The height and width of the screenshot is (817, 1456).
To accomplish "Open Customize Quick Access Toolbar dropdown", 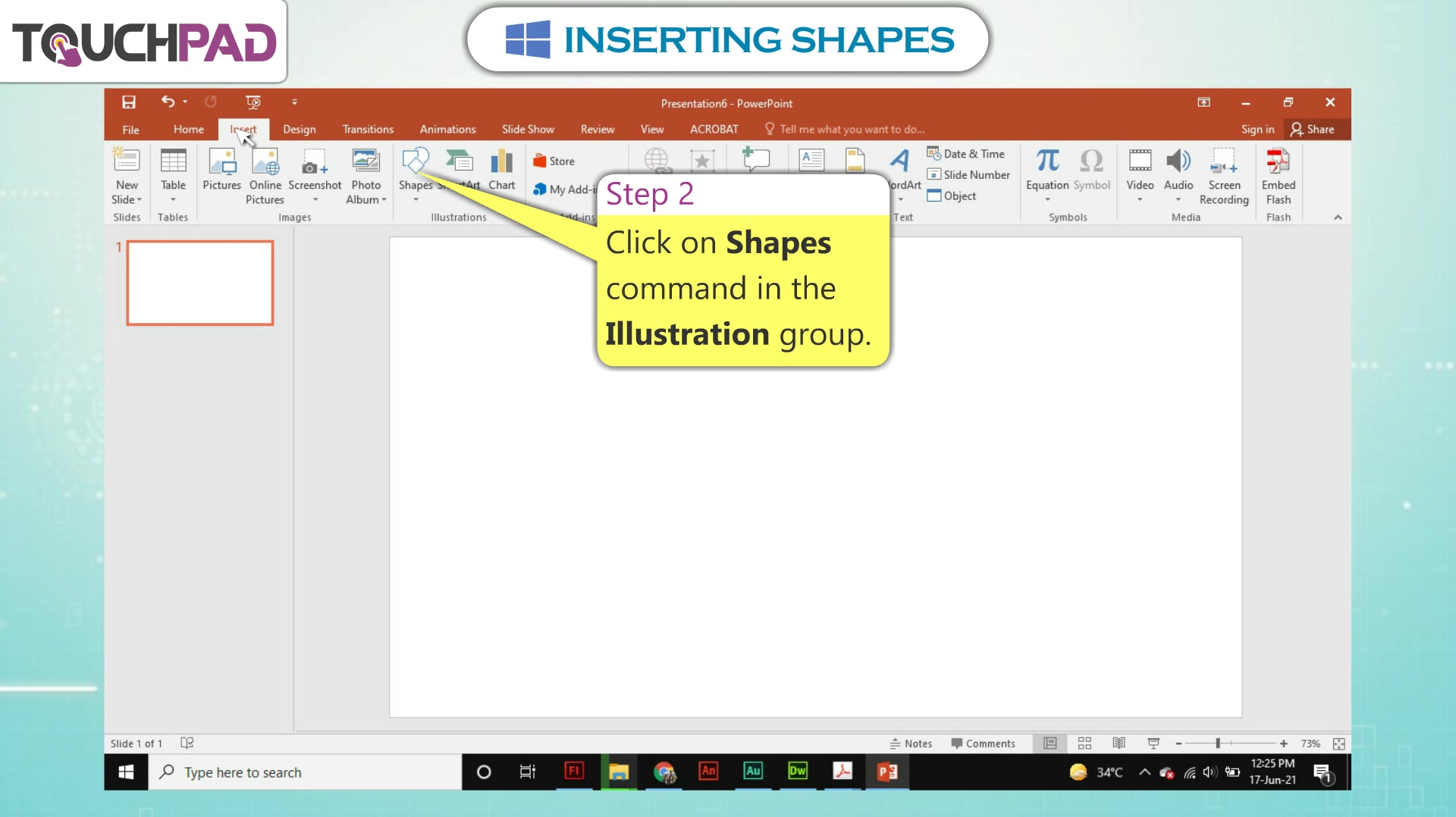I will [x=294, y=102].
